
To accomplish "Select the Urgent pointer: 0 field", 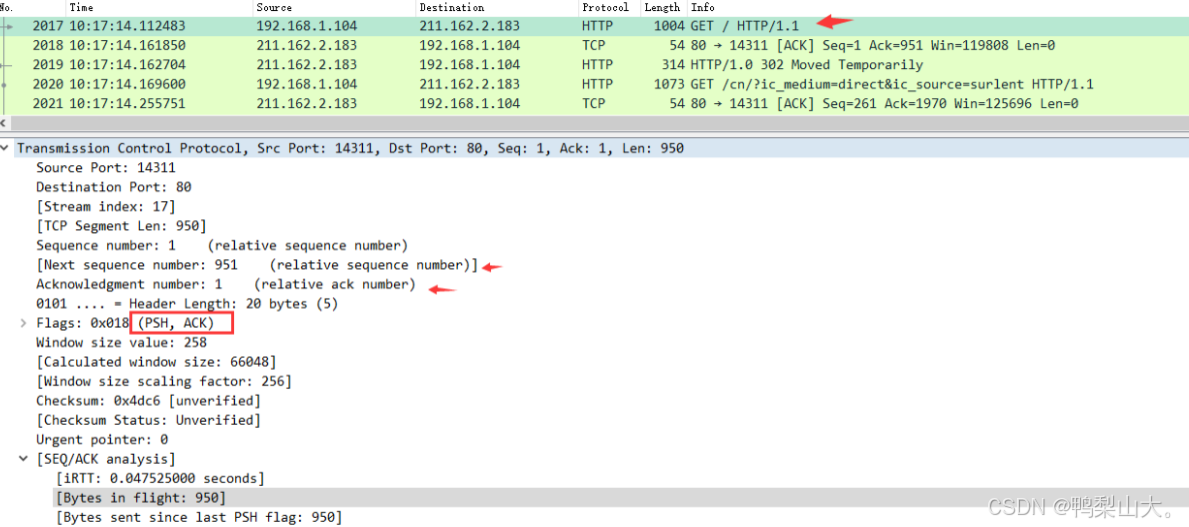I will tap(102, 440).
